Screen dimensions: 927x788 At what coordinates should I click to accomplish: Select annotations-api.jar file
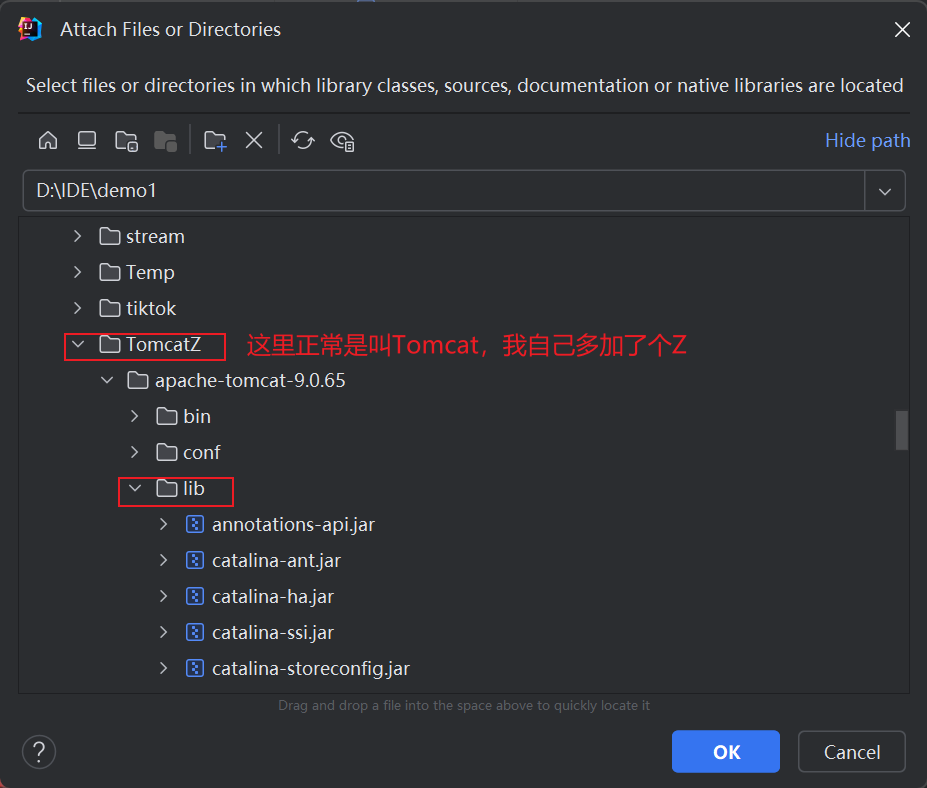[293, 525]
